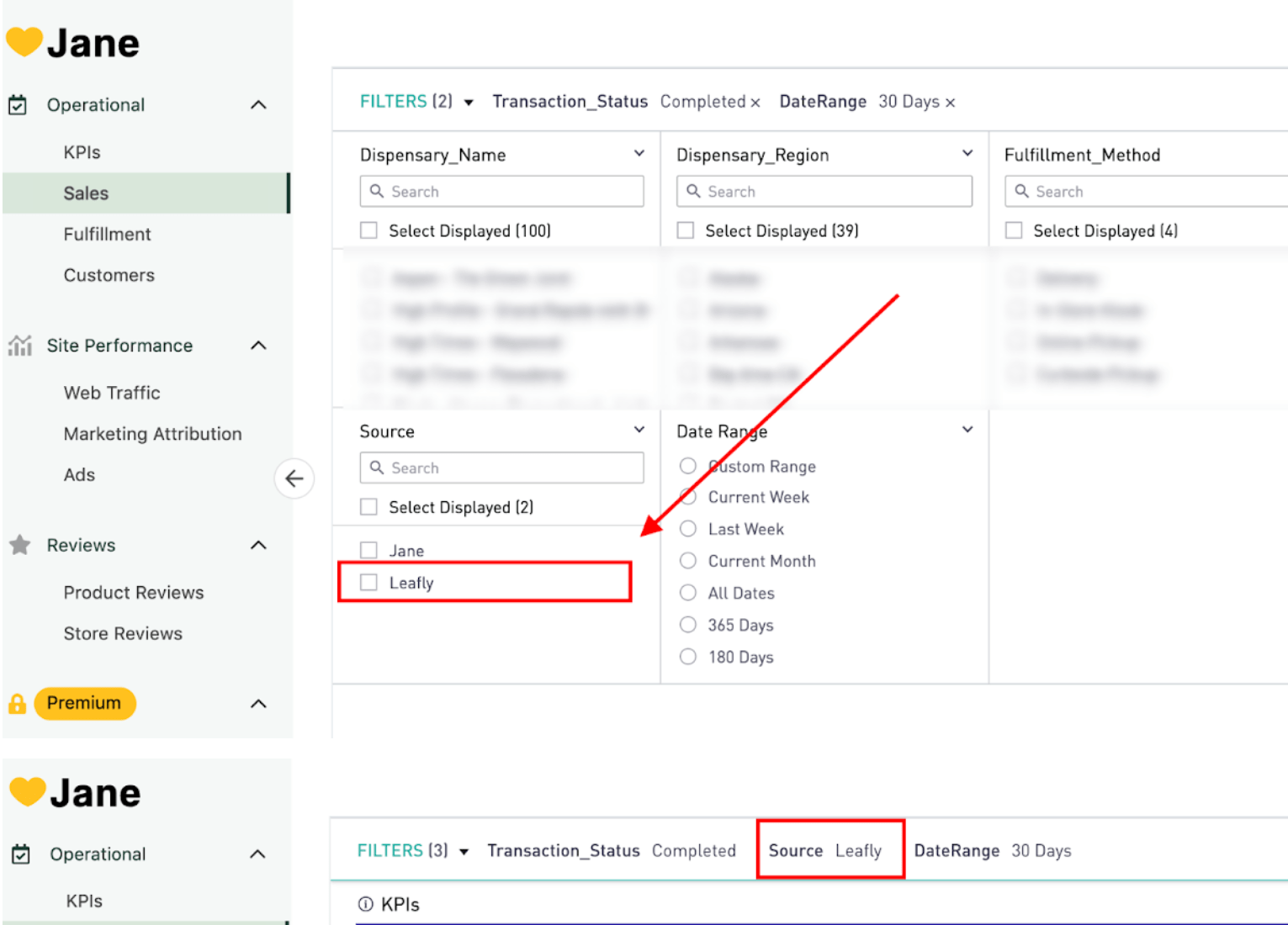Image resolution: width=1288 pixels, height=925 pixels.
Task: Tick the Jane source checkbox
Action: pos(368,550)
